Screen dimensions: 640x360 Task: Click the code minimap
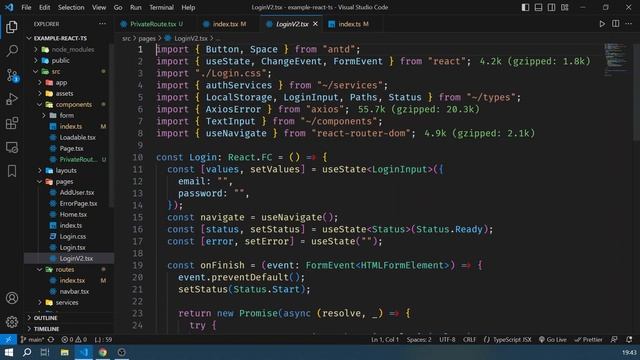tap(616, 59)
